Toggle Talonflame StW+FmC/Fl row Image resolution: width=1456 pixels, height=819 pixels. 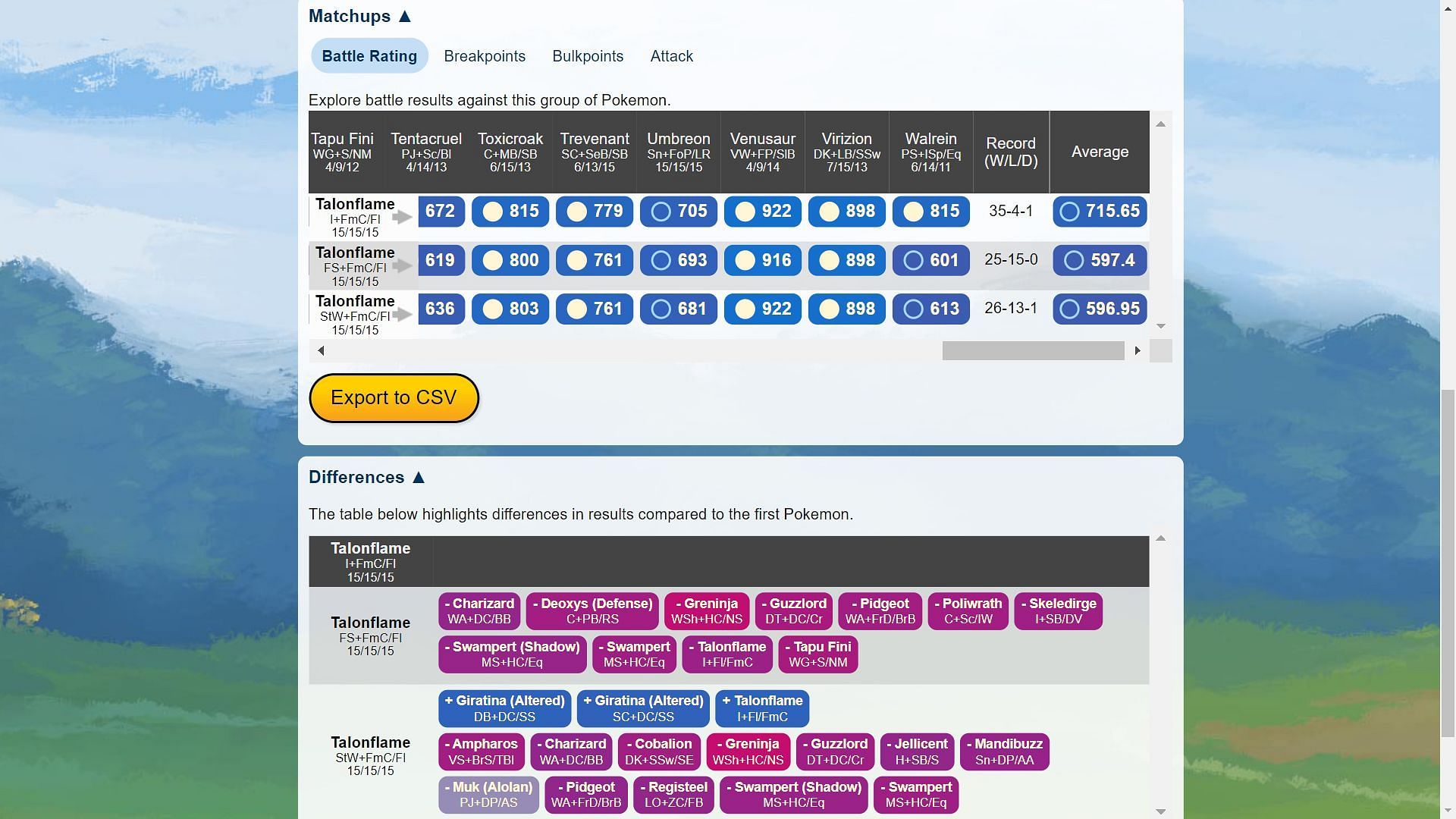point(401,315)
